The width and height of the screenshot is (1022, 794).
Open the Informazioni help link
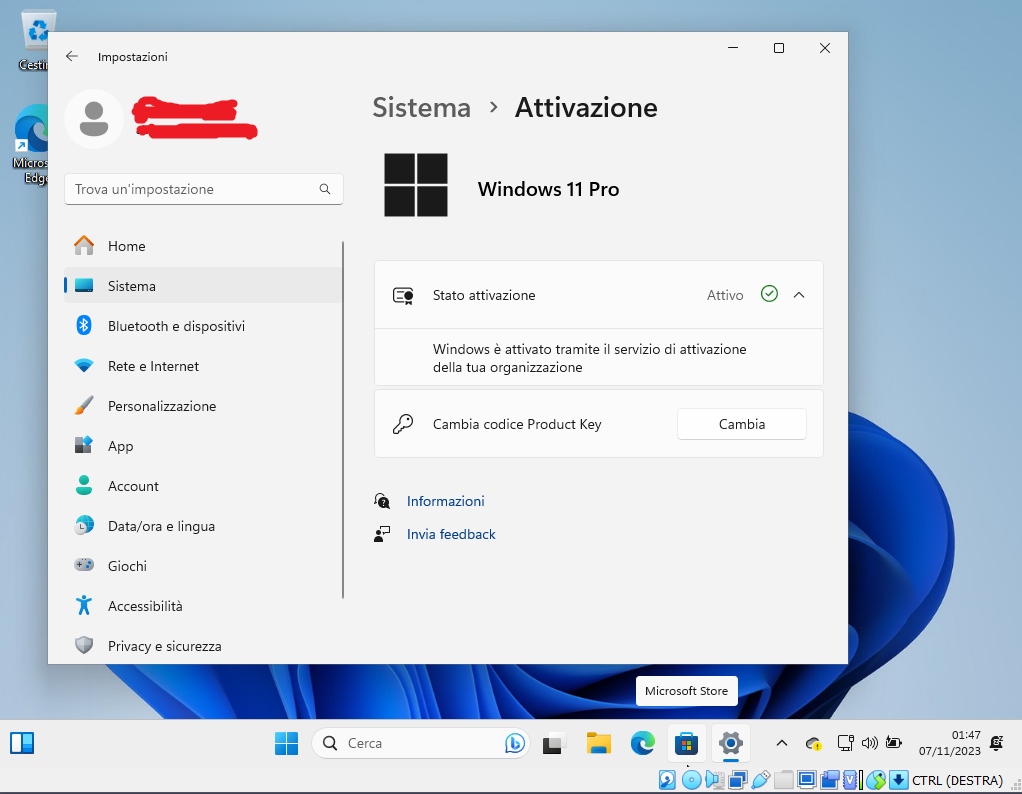(446, 501)
